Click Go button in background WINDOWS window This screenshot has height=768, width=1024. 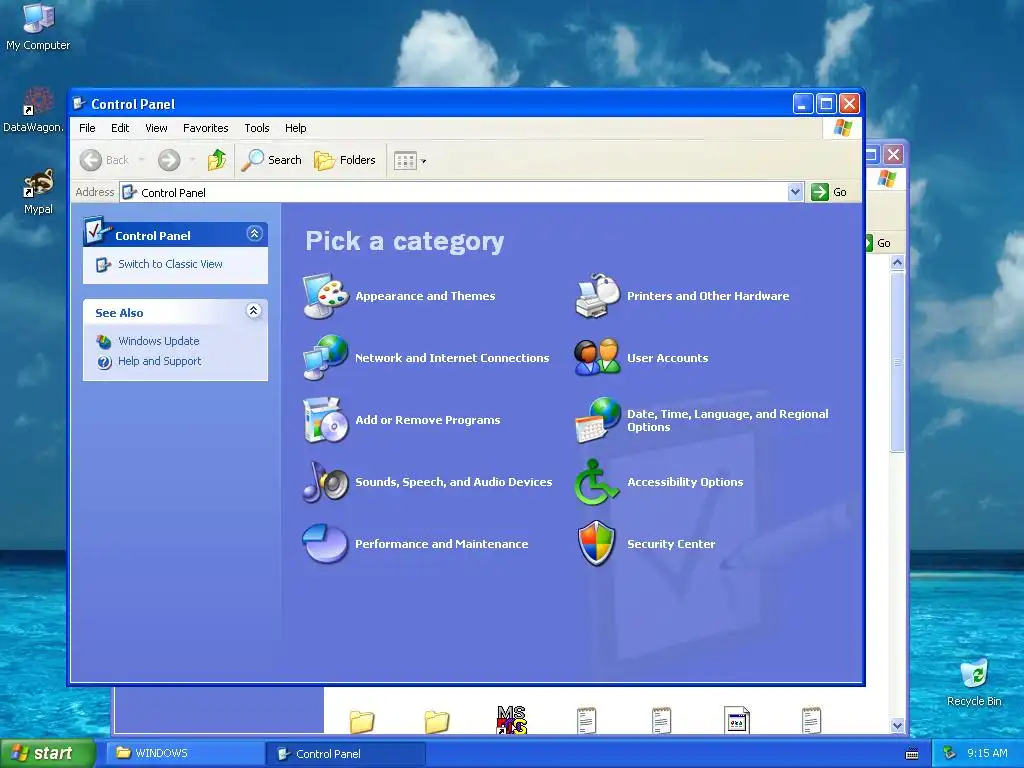pos(878,243)
